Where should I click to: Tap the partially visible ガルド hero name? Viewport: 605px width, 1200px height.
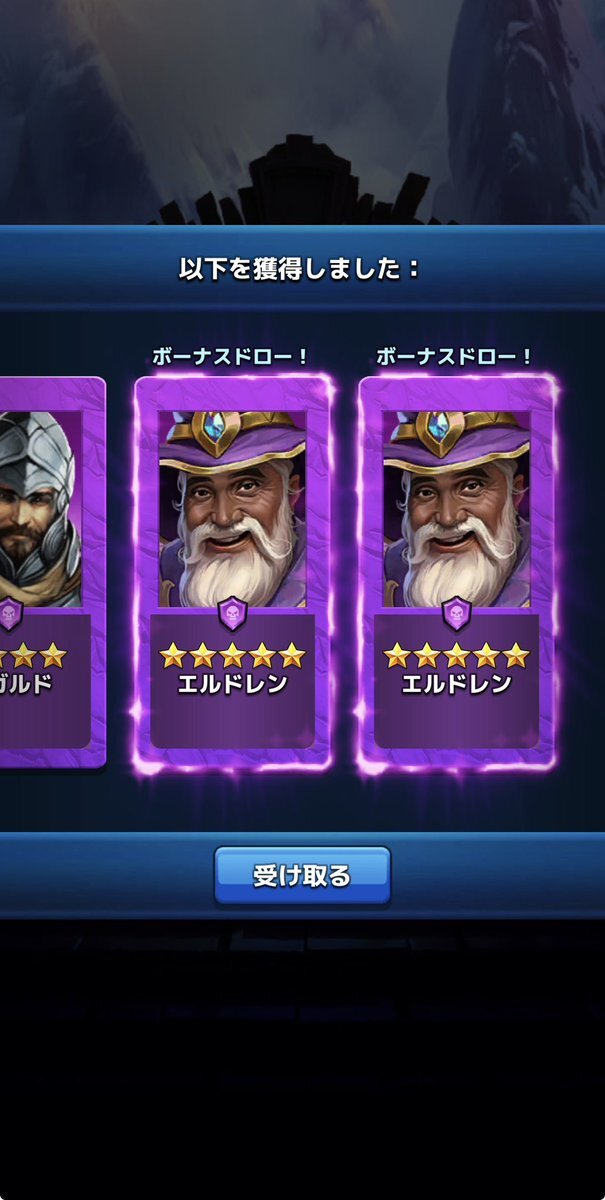point(27,685)
